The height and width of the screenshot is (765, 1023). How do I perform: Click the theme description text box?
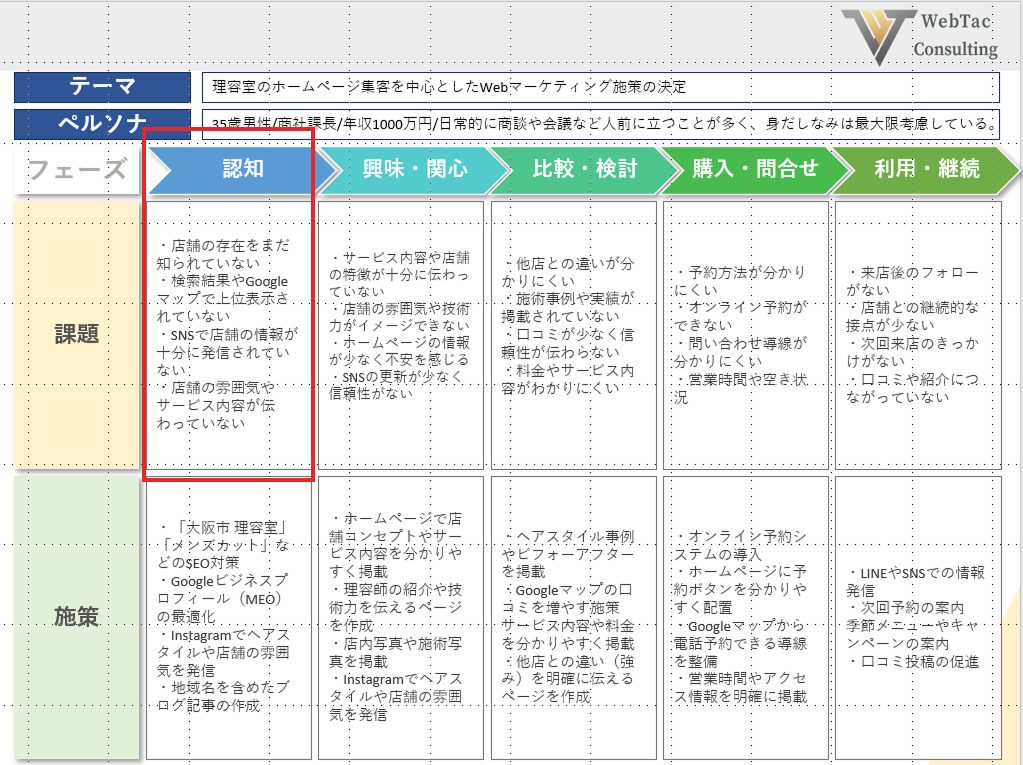(x=600, y=87)
